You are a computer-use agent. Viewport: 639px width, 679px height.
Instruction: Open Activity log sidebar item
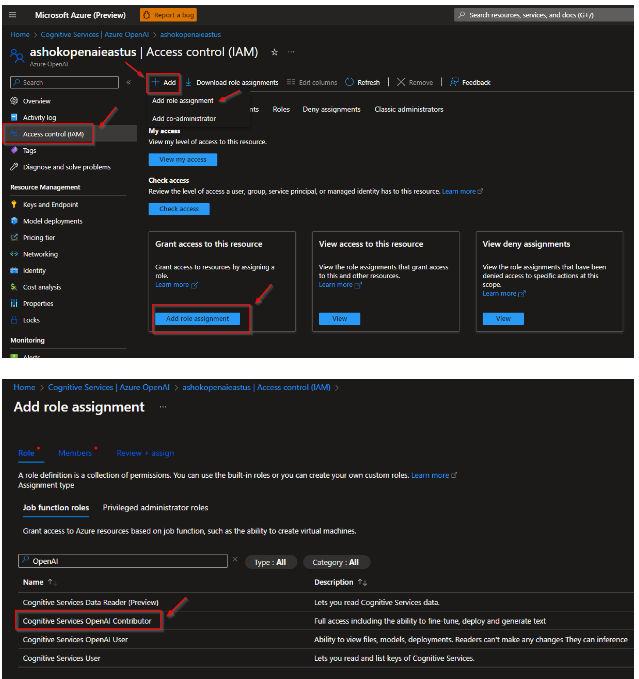click(x=39, y=117)
